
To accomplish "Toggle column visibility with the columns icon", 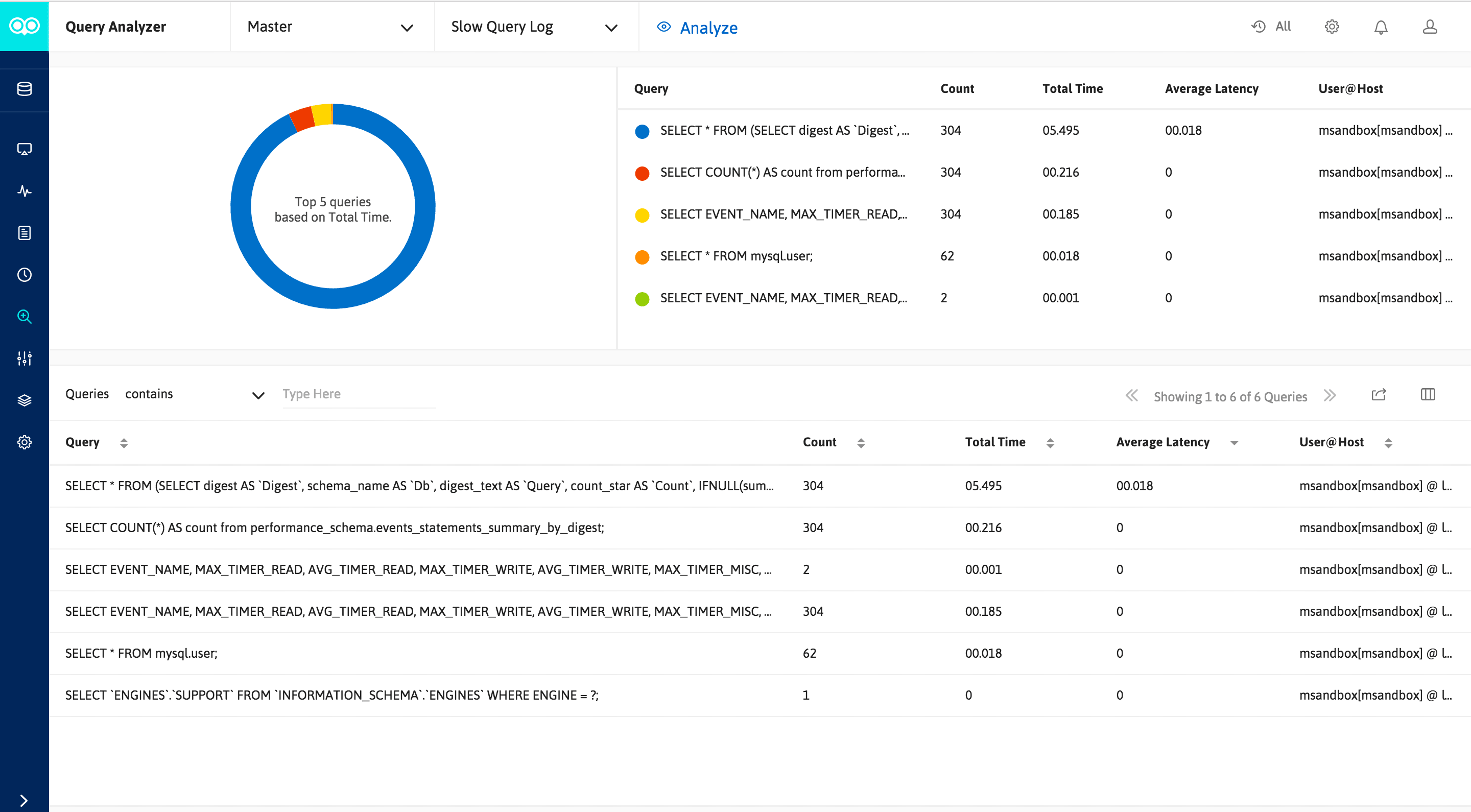I will click(x=1428, y=395).
